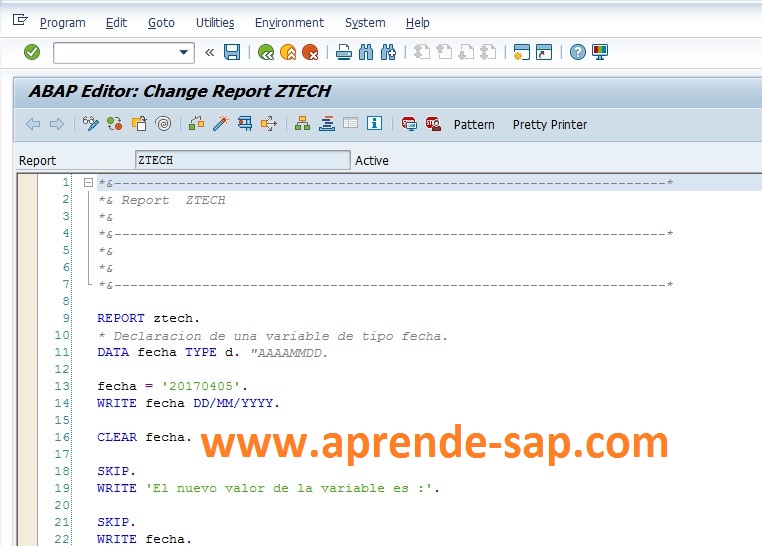This screenshot has height=546, width=762.
Task: Click the Display Navigation Window icon
Action: pyautogui.click(x=327, y=124)
